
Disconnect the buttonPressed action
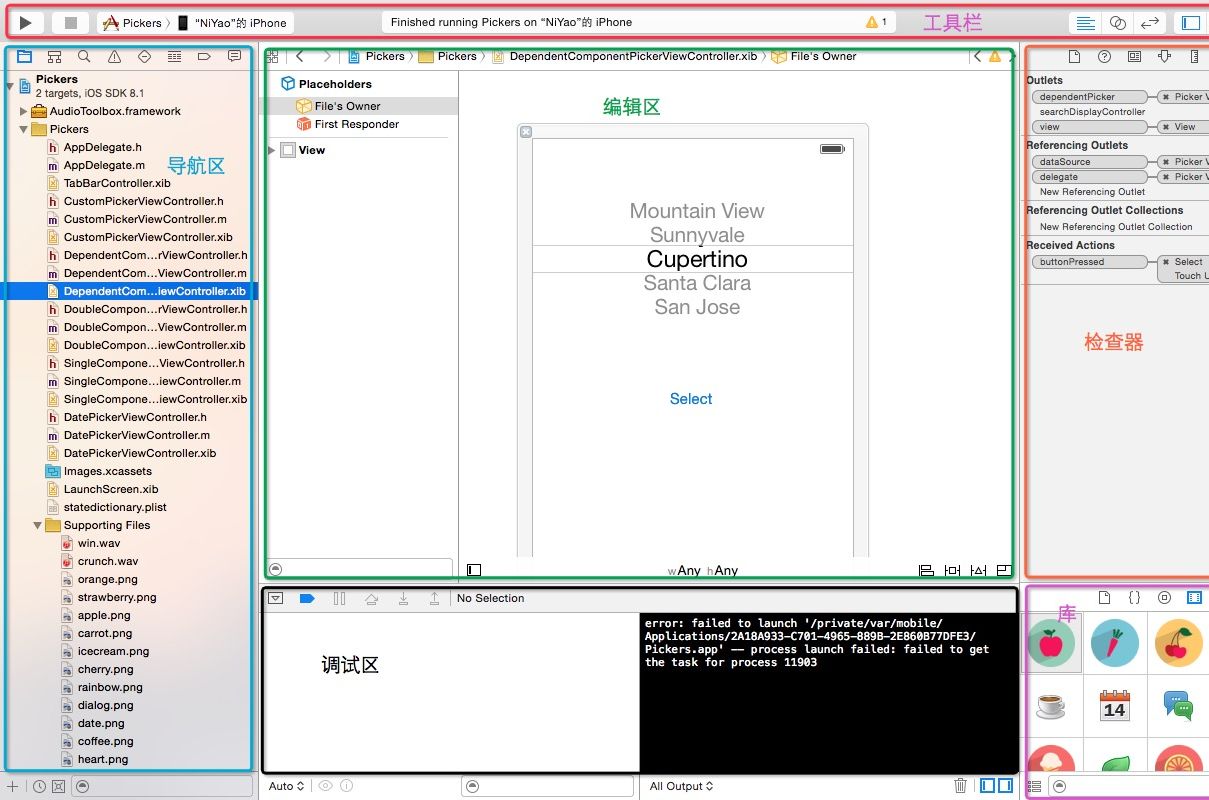pyautogui.click(x=1165, y=262)
